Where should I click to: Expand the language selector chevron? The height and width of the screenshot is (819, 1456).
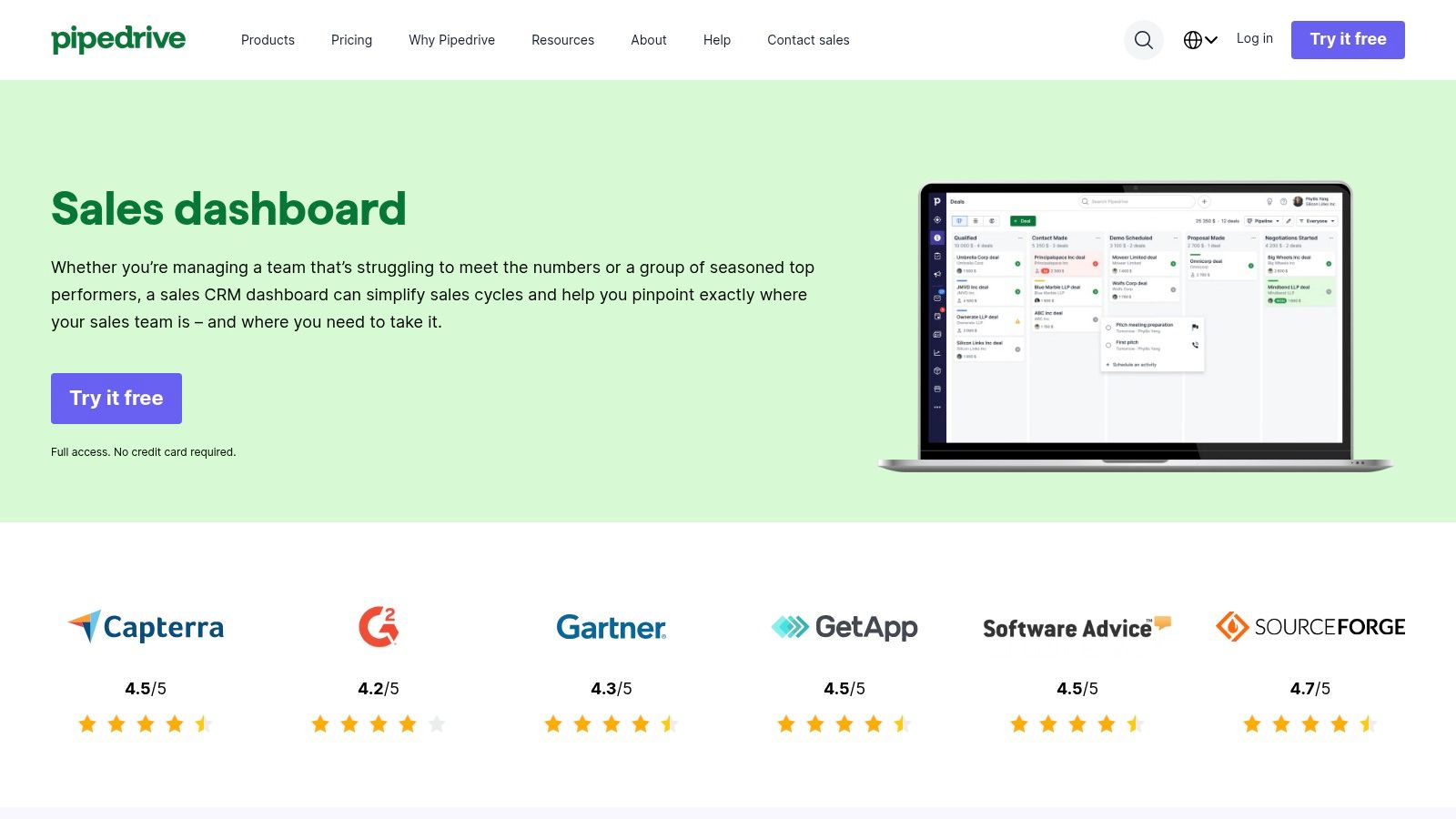pyautogui.click(x=1211, y=40)
